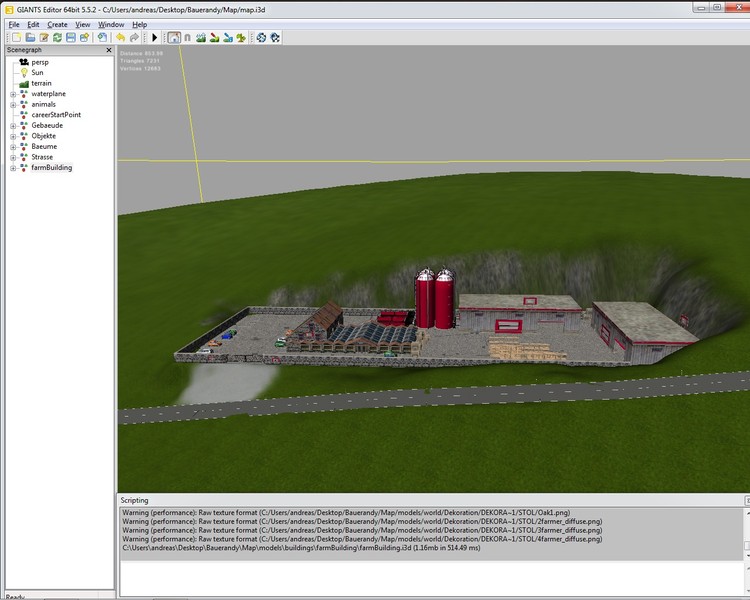Select the farmBuilding node

(52, 167)
